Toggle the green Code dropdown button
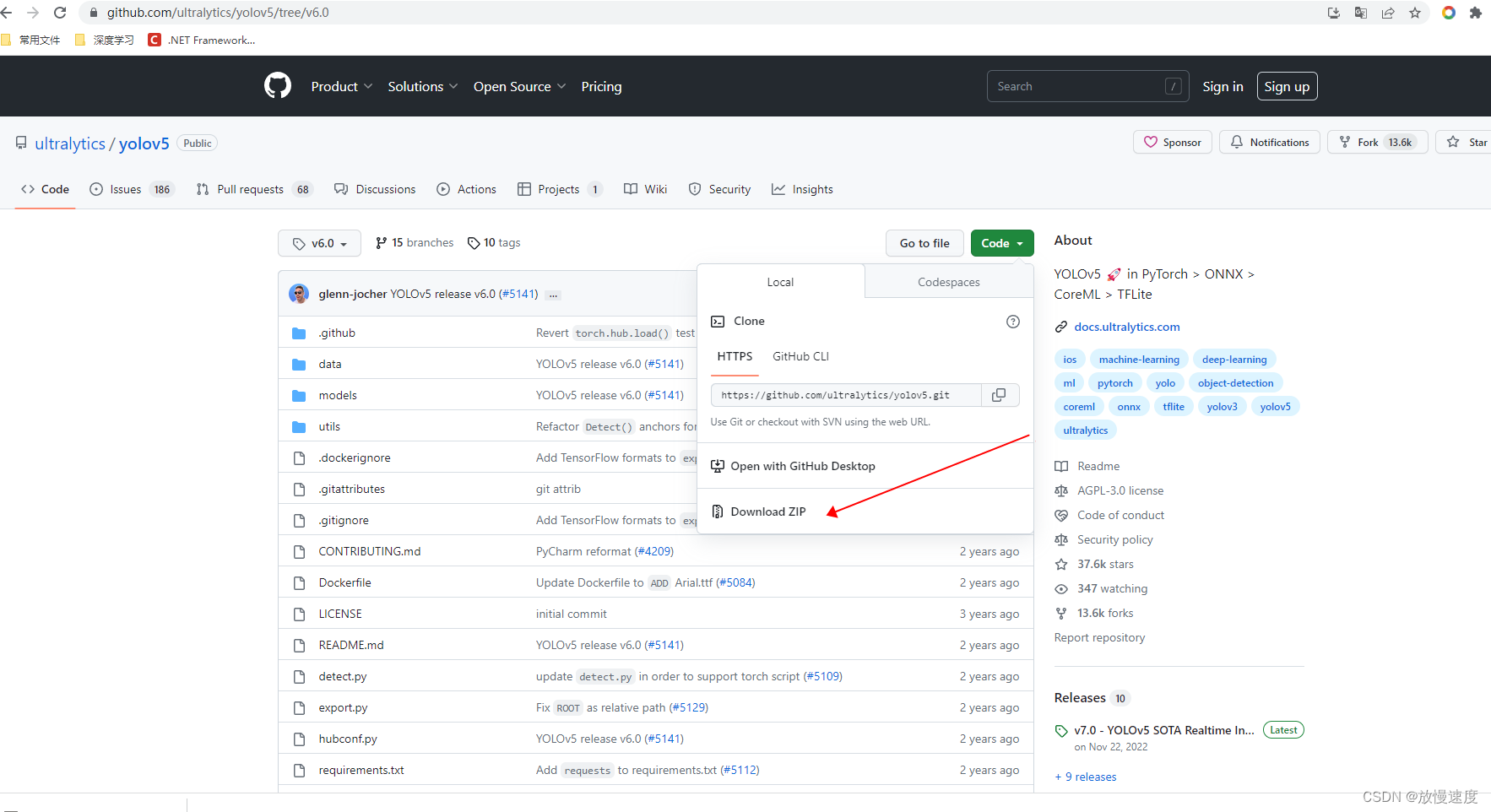The width and height of the screenshot is (1491, 812). pos(1002,243)
